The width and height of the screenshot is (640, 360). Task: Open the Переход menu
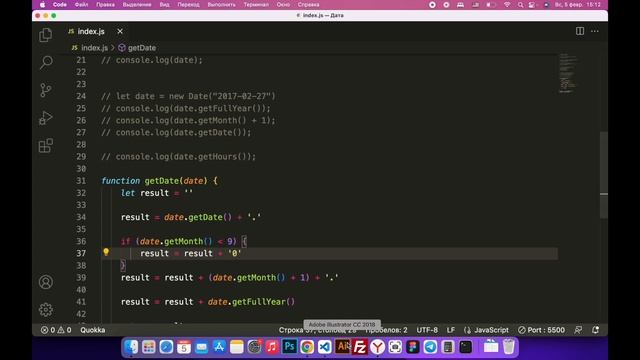point(188,4)
